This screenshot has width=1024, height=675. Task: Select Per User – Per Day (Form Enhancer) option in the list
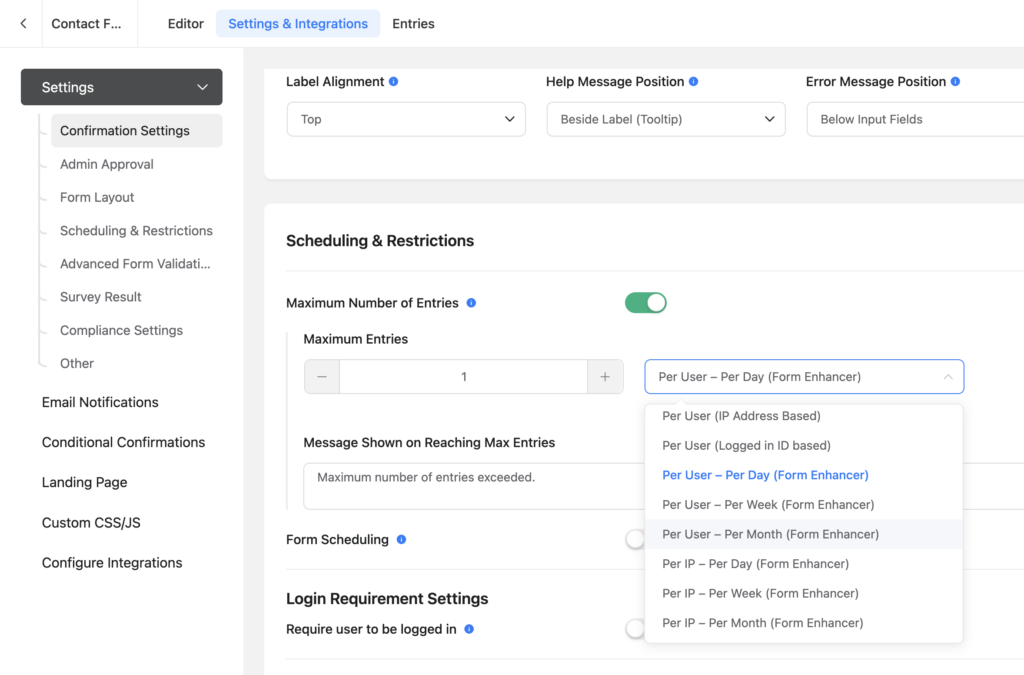[x=803, y=475]
